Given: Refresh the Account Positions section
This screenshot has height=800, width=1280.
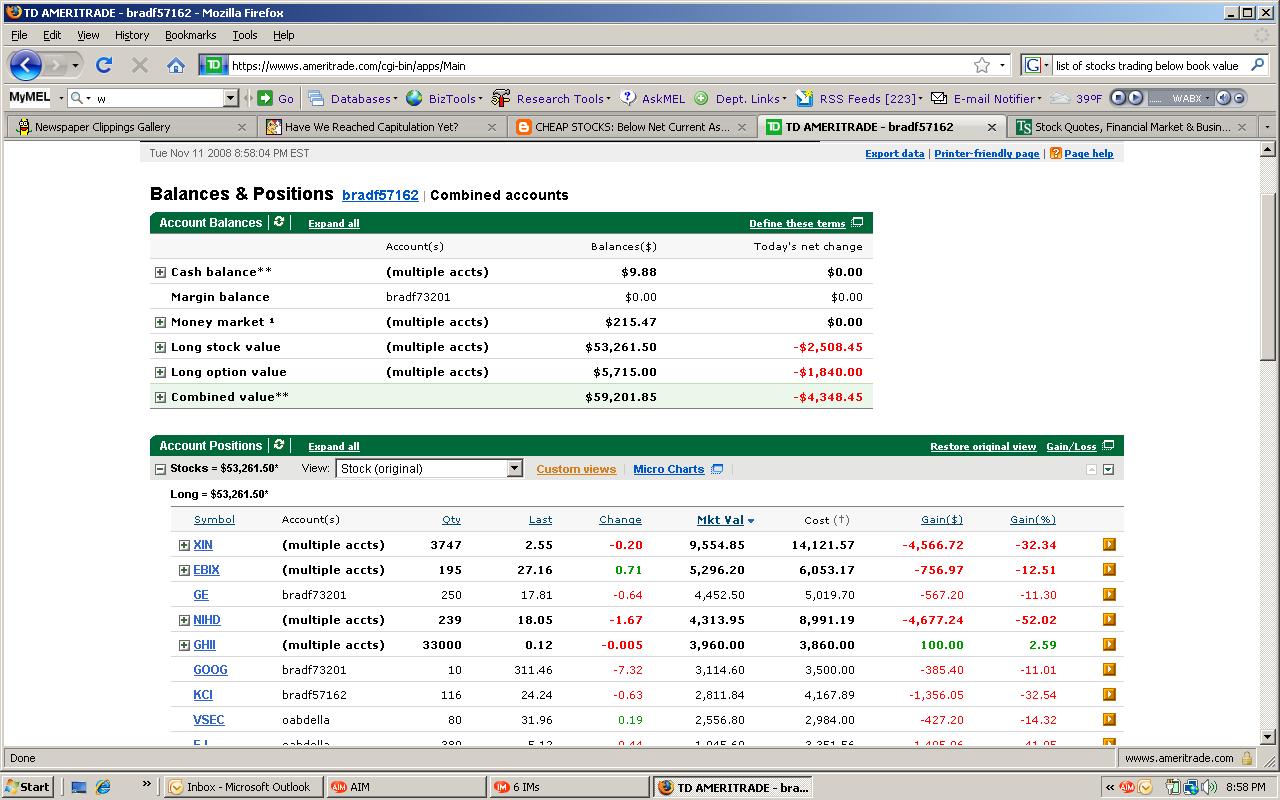Looking at the screenshot, I should pyautogui.click(x=279, y=445).
